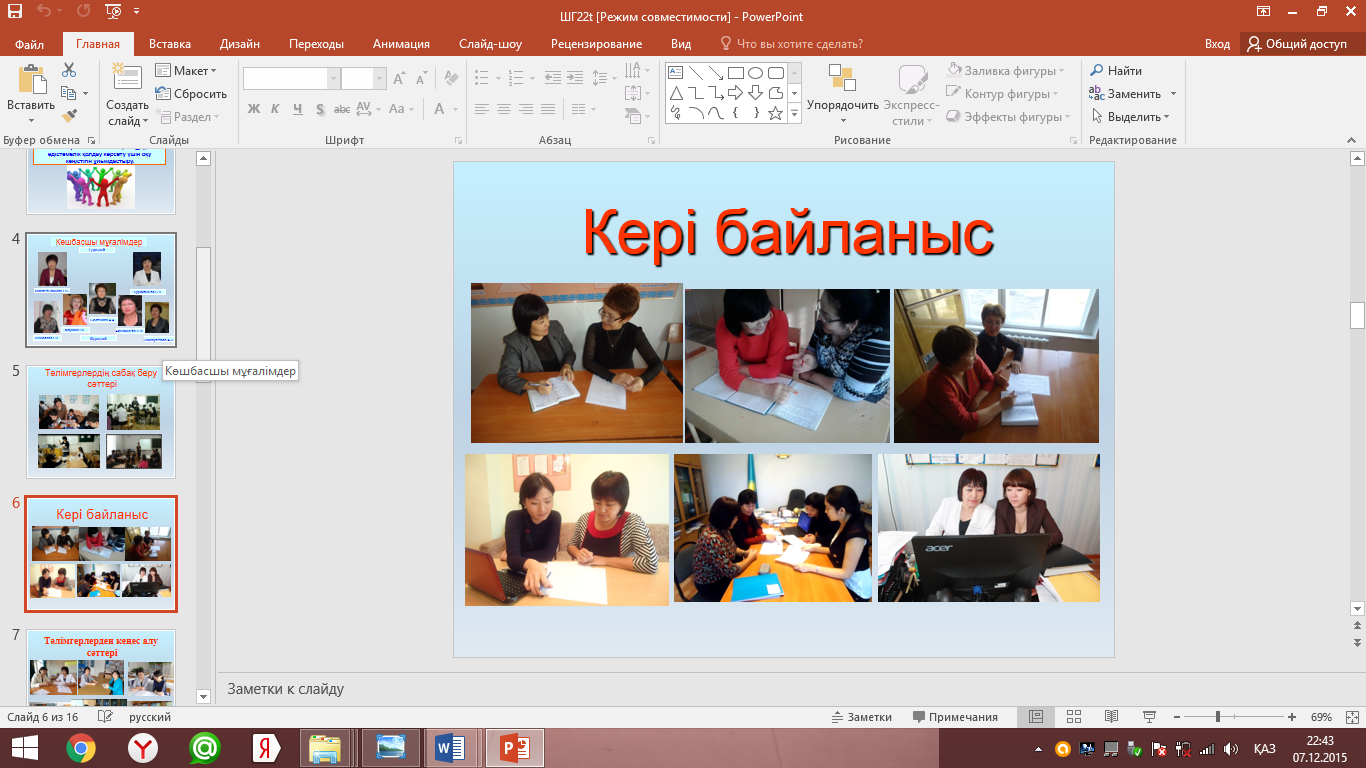Start slide show from status bar icon

pyautogui.click(x=1150, y=717)
